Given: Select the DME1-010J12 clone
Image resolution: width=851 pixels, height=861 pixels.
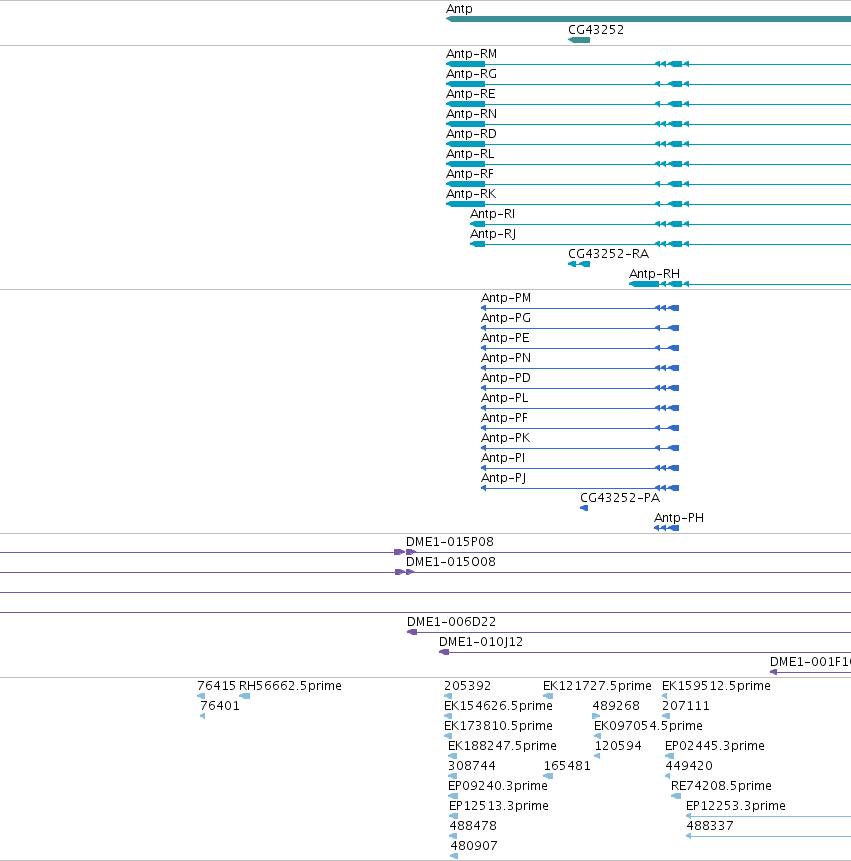Looking at the screenshot, I should 645,652.
